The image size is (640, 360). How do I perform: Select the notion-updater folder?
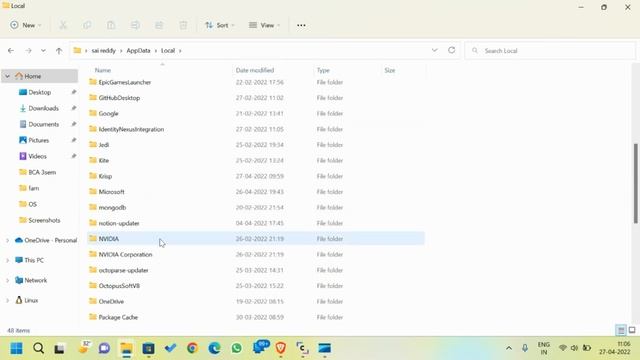coord(119,223)
